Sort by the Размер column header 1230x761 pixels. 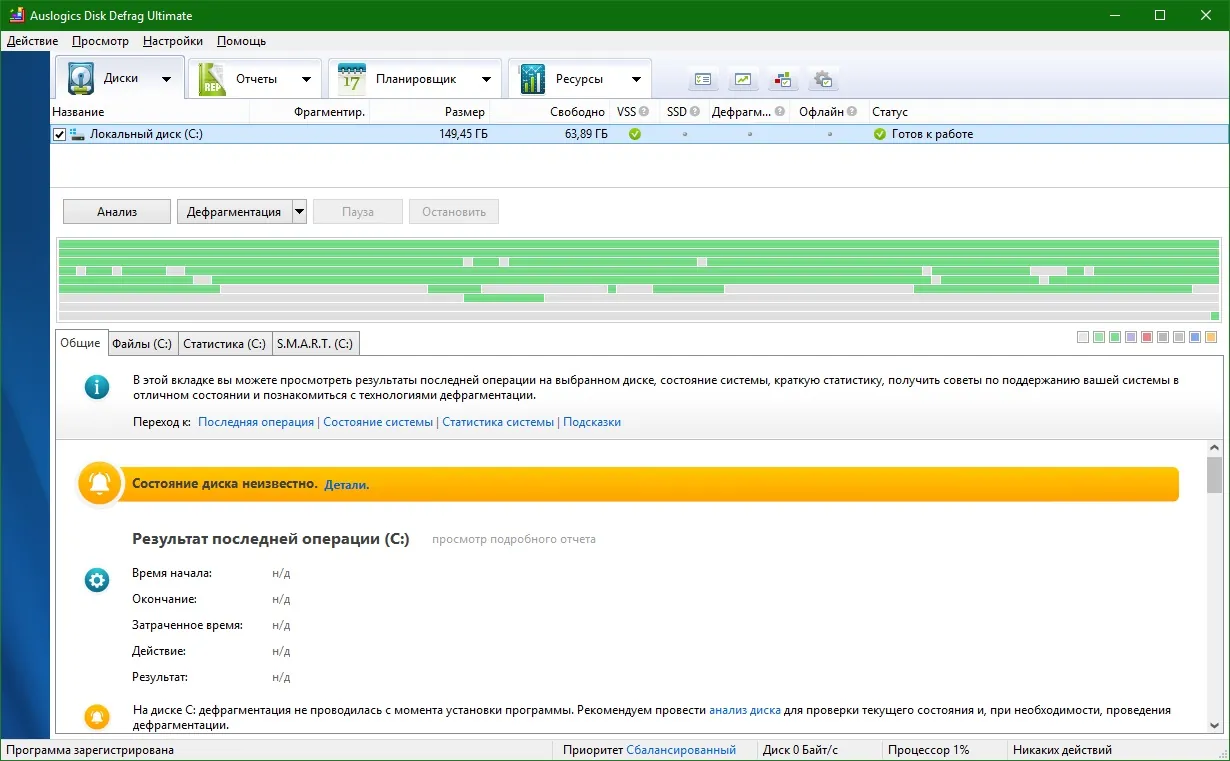[465, 112]
